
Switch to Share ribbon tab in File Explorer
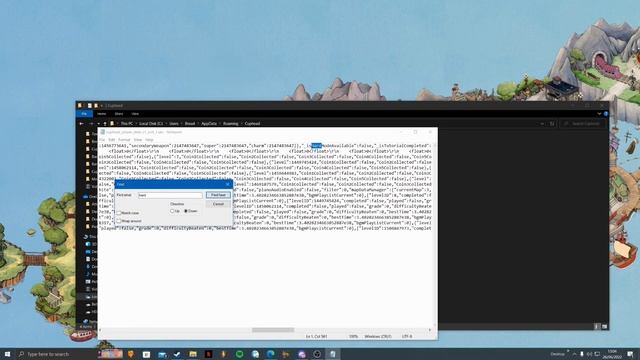[119, 114]
